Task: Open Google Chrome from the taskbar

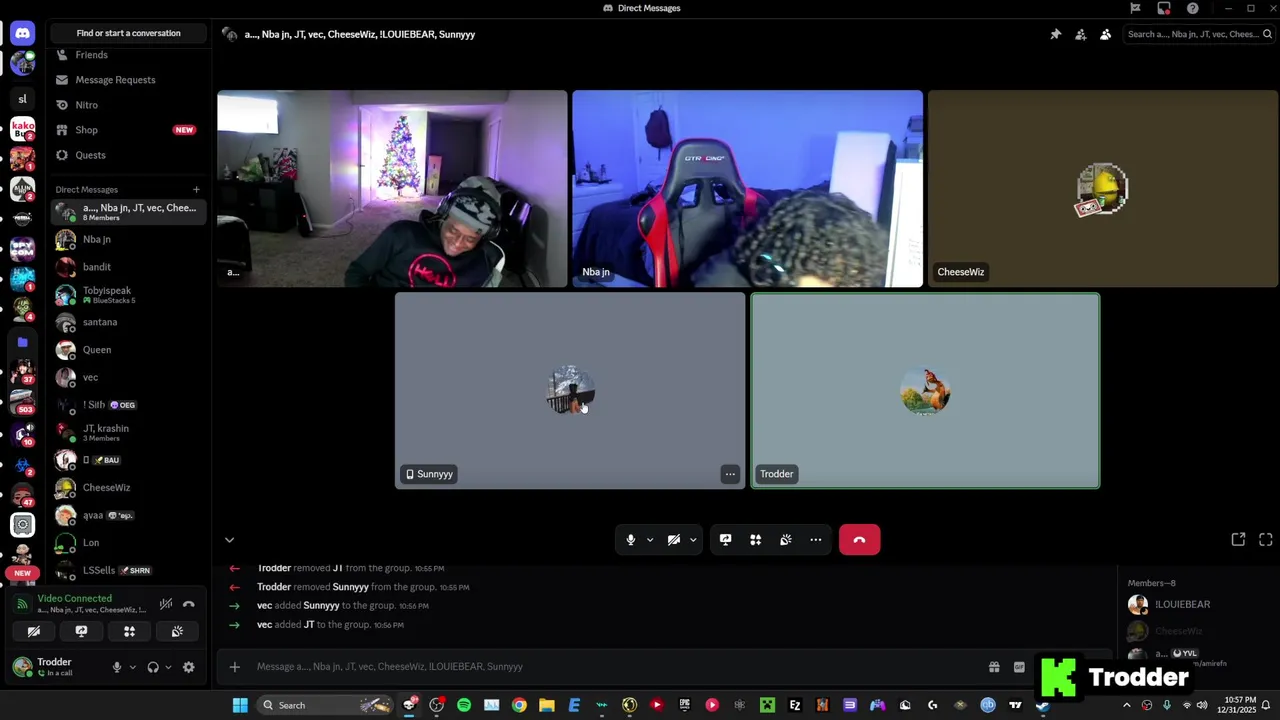Action: 519,705
